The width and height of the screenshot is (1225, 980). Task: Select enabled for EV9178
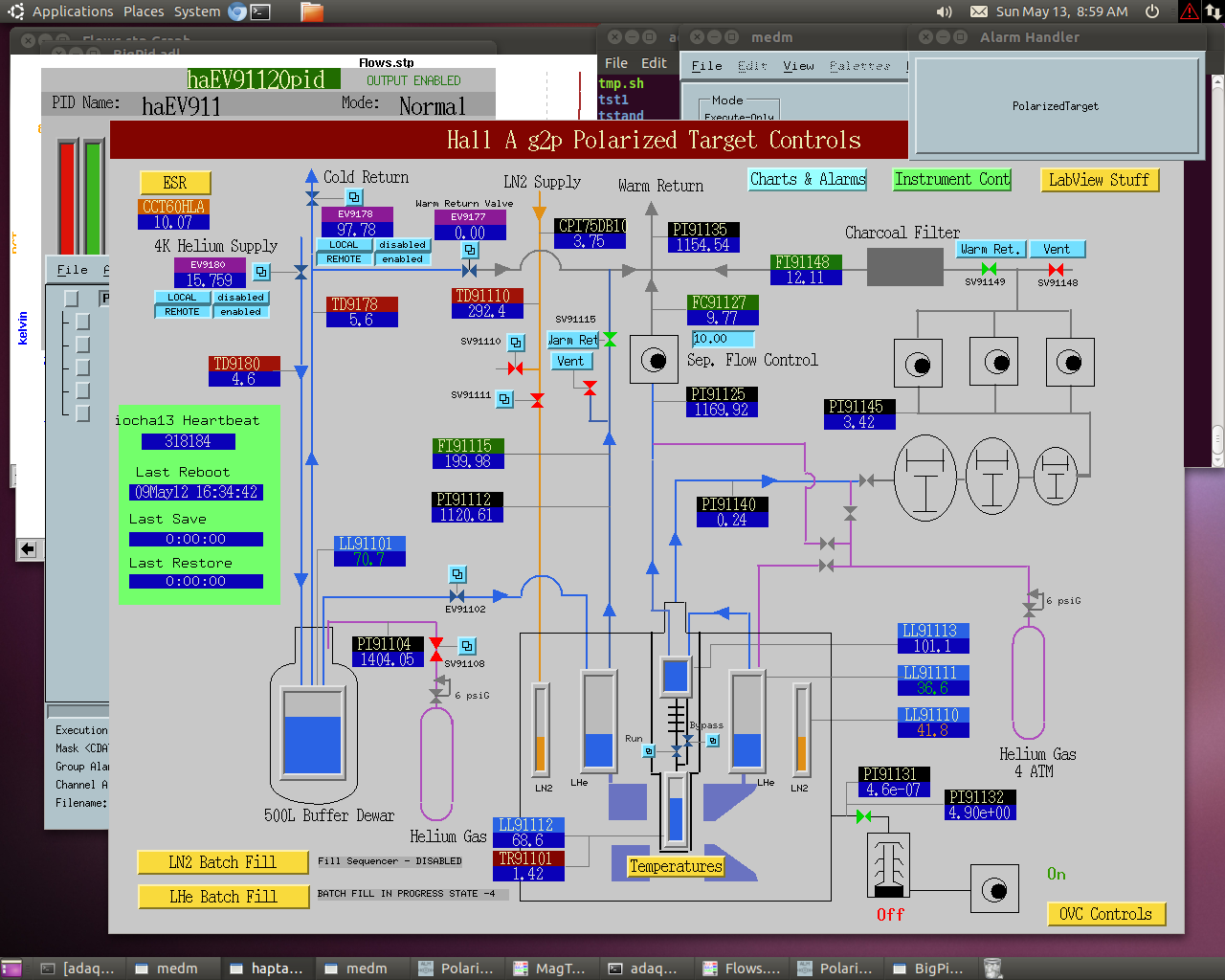(x=402, y=259)
